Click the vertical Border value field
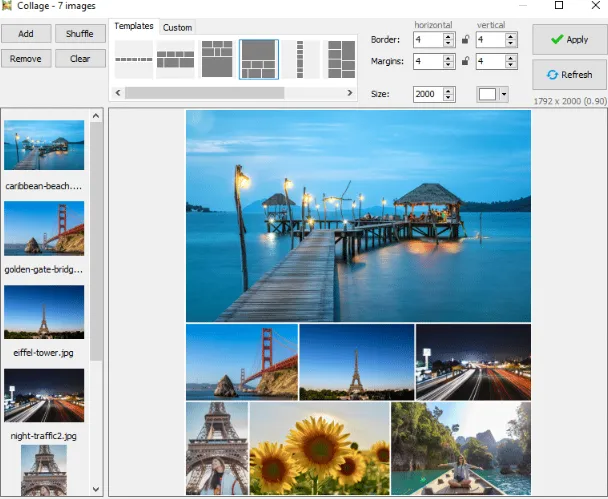This screenshot has height=499, width=608. (491, 40)
